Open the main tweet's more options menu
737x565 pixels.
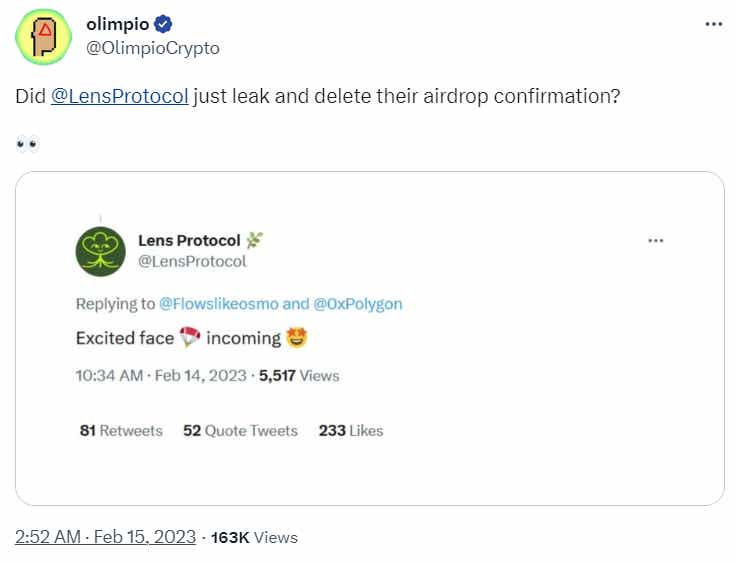point(713,24)
